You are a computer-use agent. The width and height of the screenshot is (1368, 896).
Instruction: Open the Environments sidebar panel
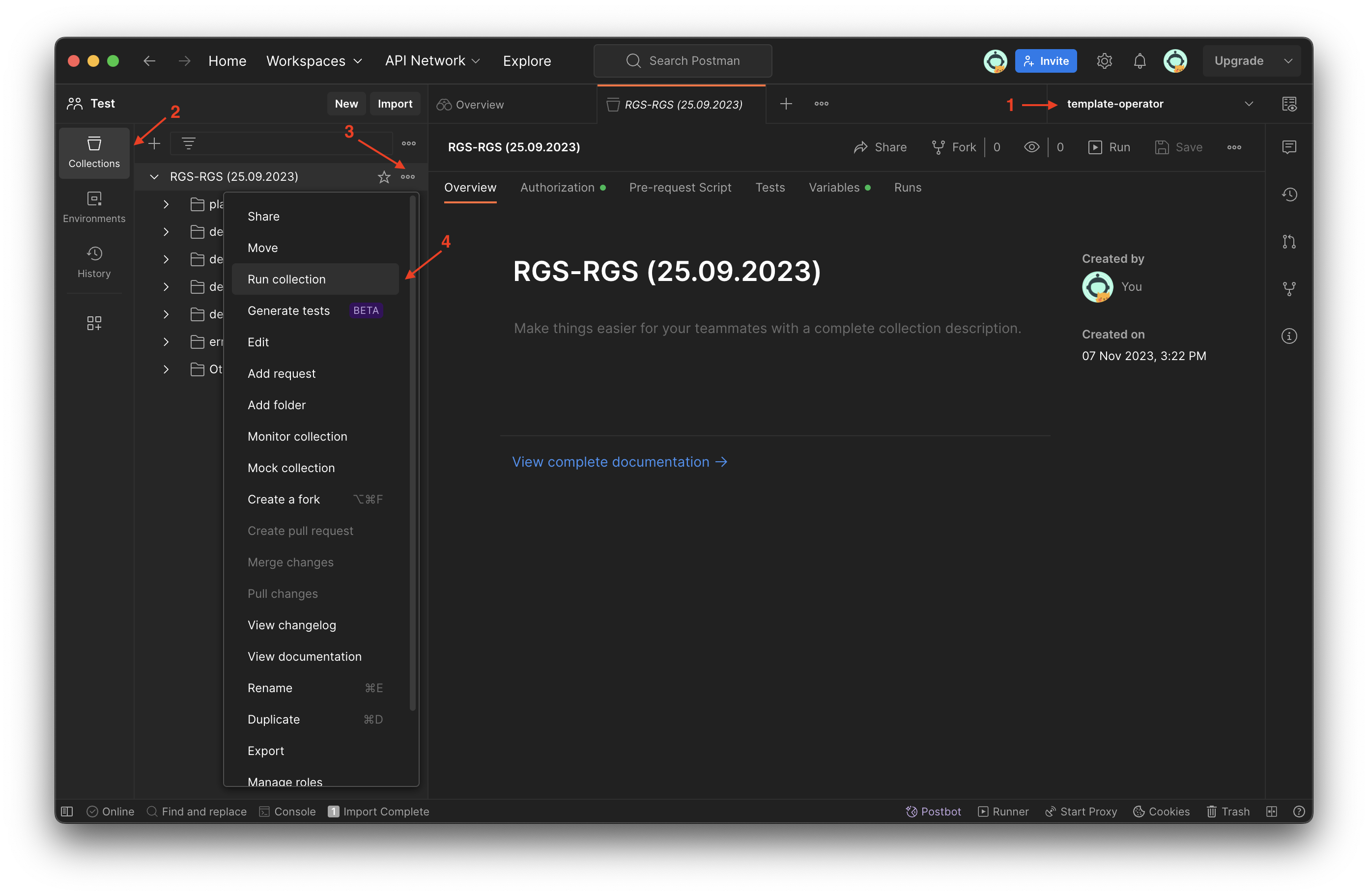pos(94,207)
